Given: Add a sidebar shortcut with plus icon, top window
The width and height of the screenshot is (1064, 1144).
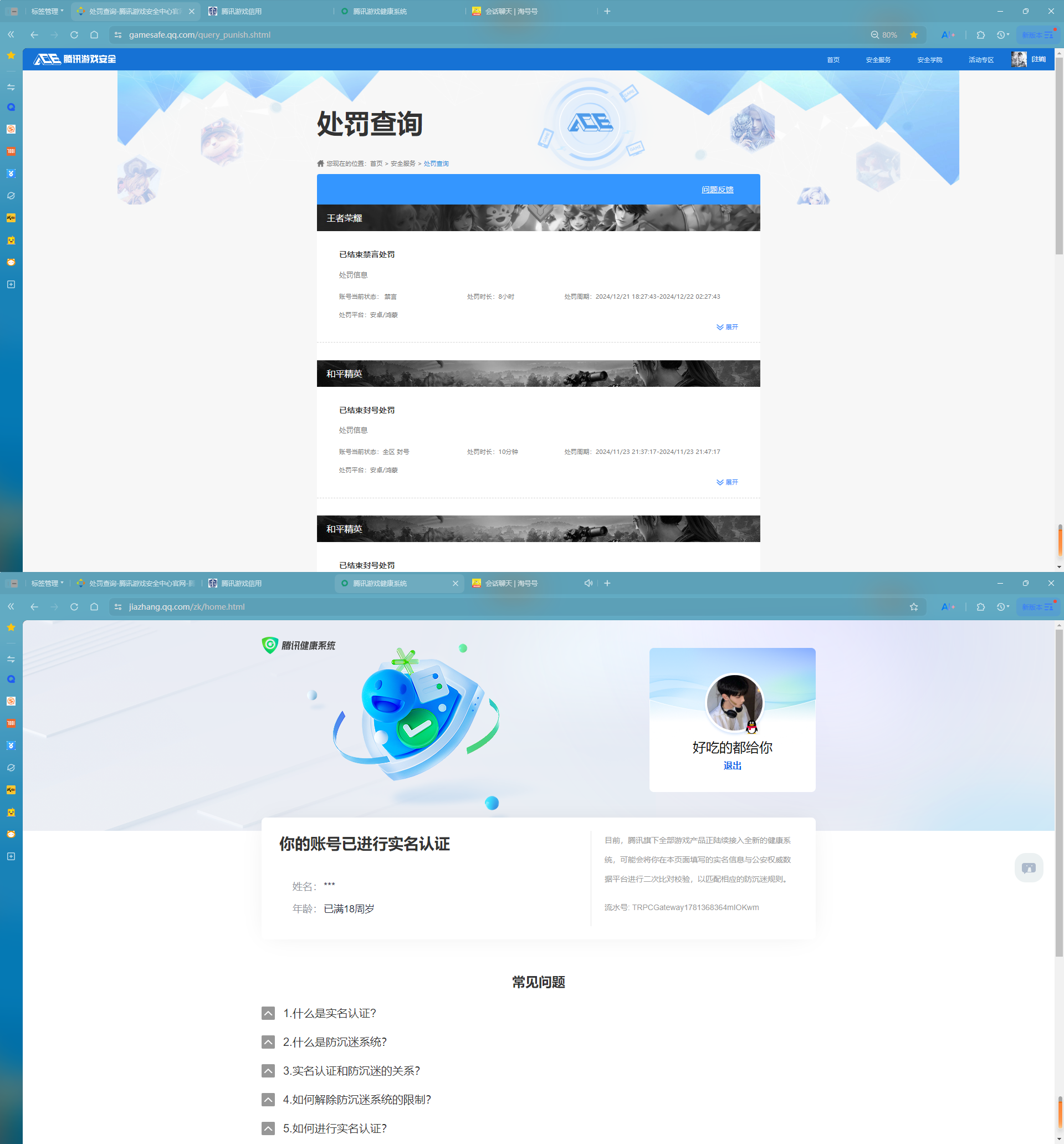Looking at the screenshot, I should tap(11, 284).
